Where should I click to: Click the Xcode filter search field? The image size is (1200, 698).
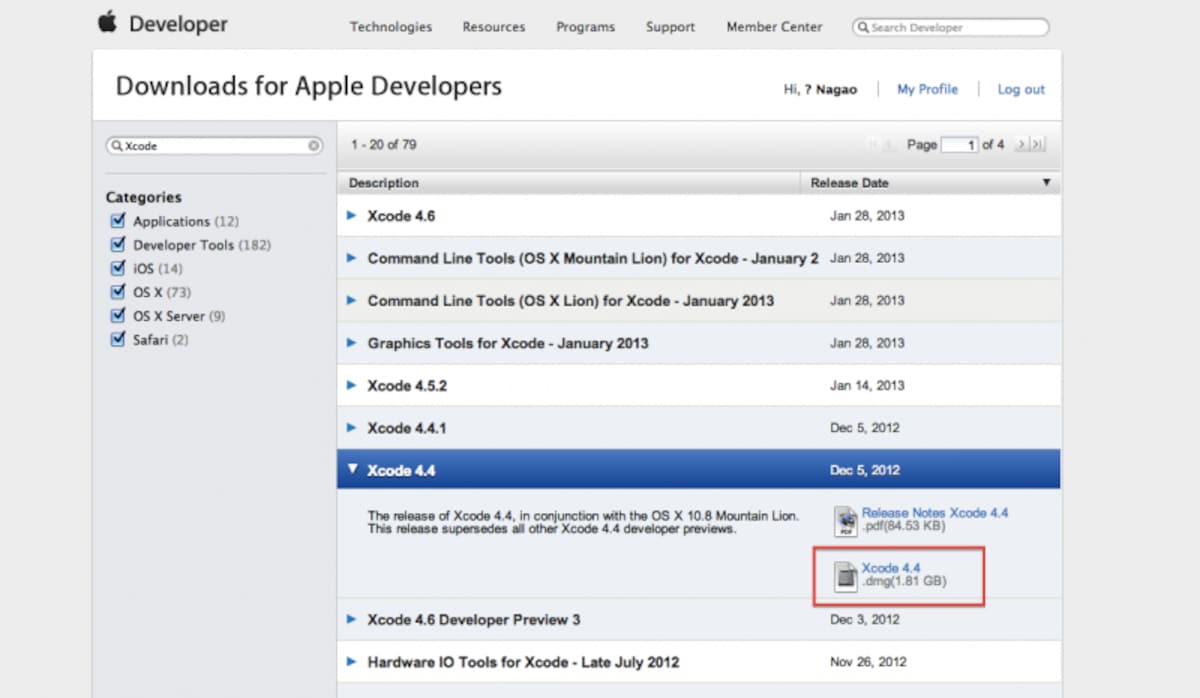[215, 146]
